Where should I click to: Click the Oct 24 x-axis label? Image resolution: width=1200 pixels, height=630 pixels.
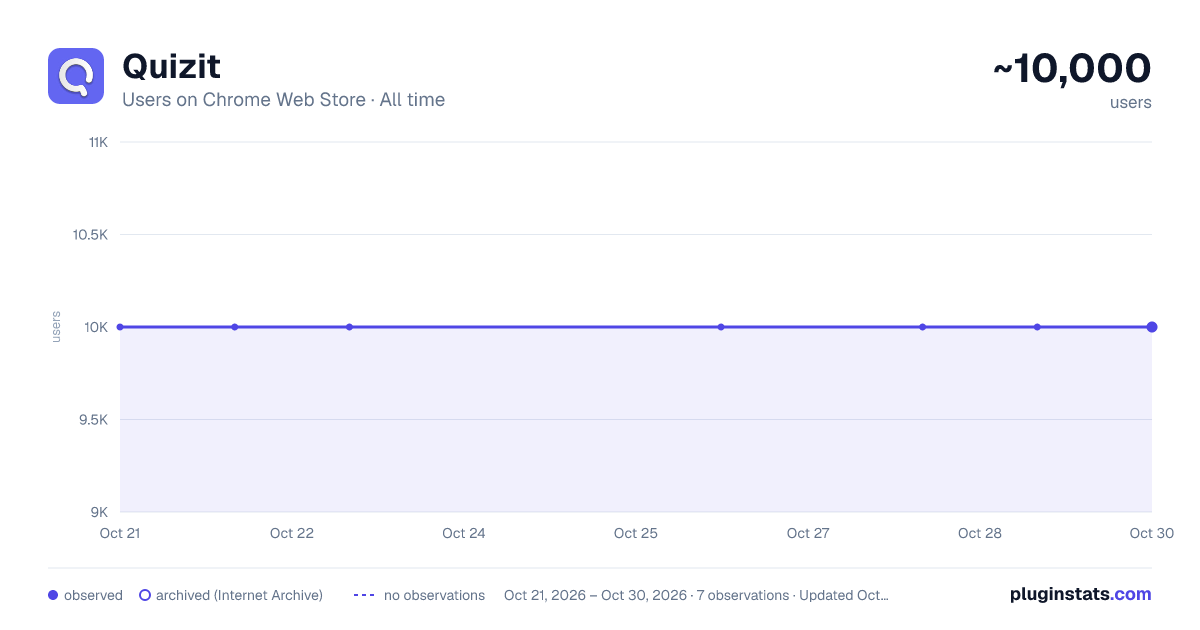(464, 533)
